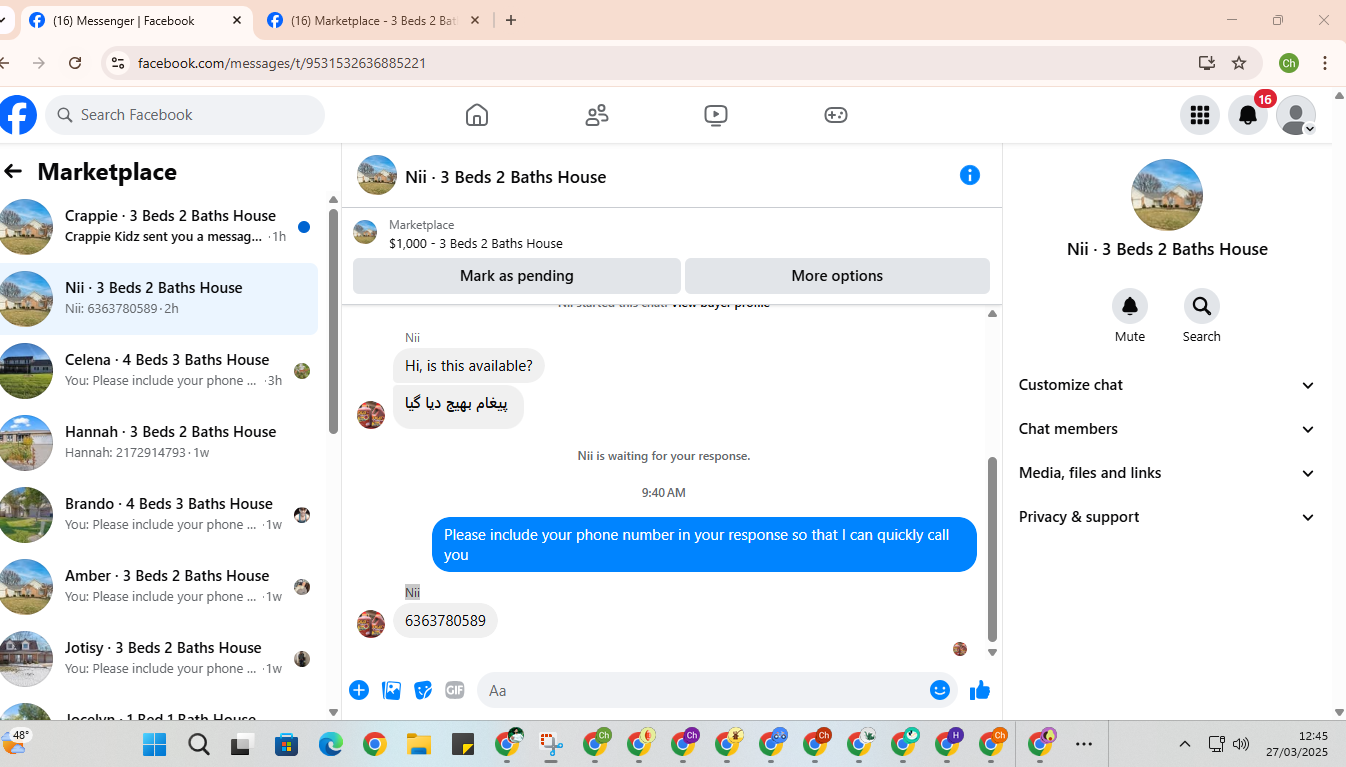This screenshot has width=1346, height=767.
Task: Choose a sticker in the composer
Action: coord(424,690)
